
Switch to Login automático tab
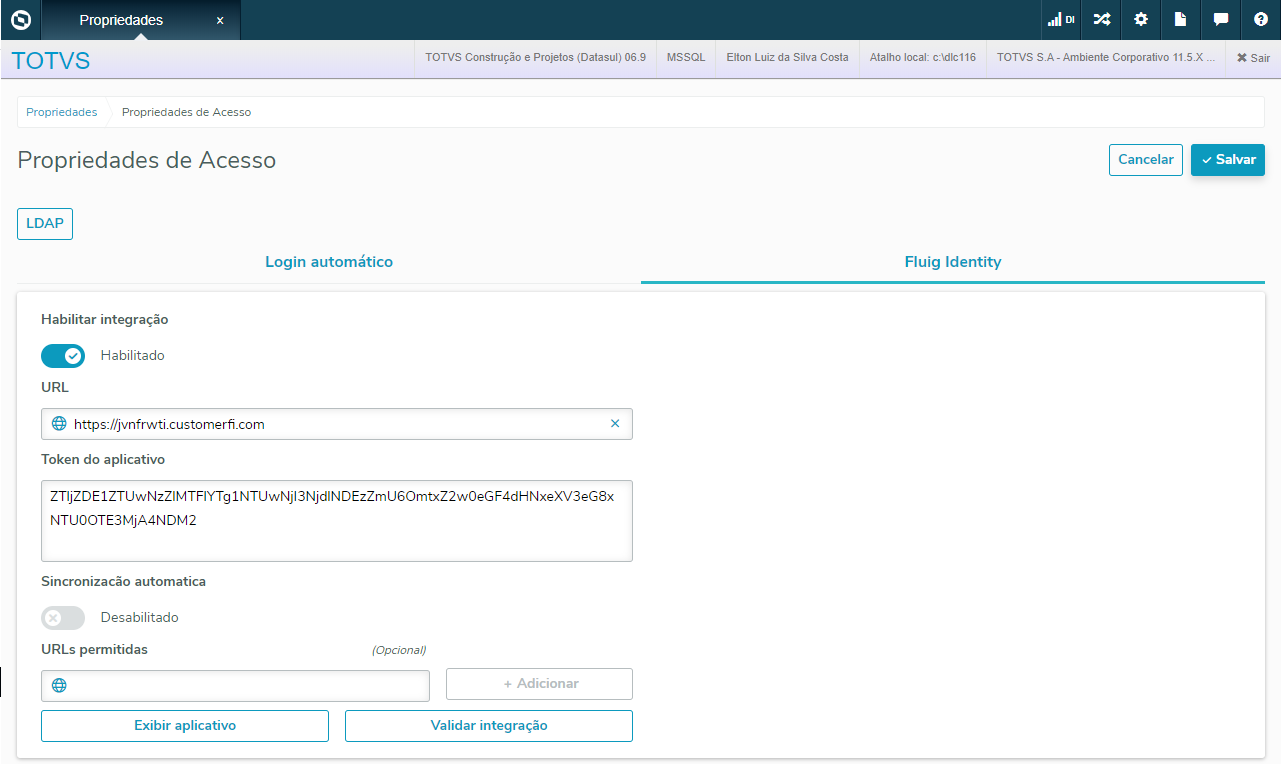pos(329,262)
